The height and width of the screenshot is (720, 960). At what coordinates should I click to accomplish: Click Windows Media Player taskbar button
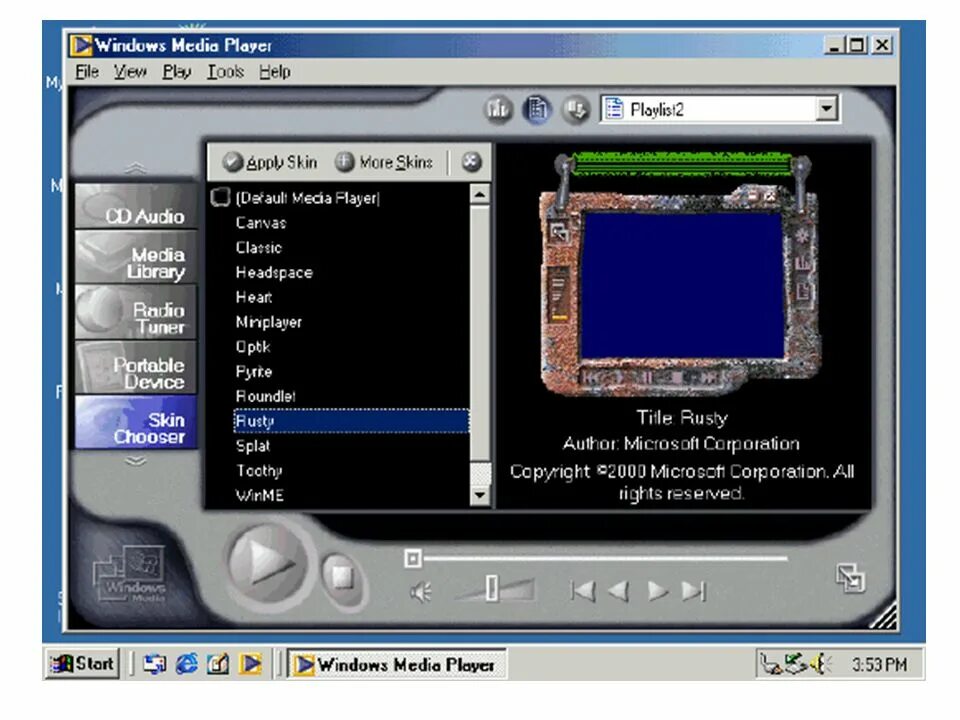(x=397, y=665)
